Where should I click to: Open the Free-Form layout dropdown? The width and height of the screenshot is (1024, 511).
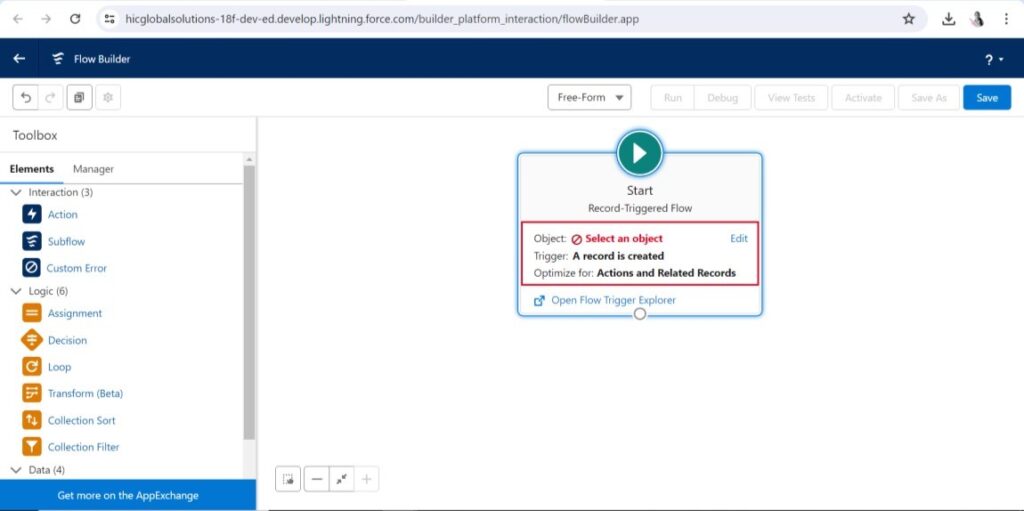tap(589, 97)
